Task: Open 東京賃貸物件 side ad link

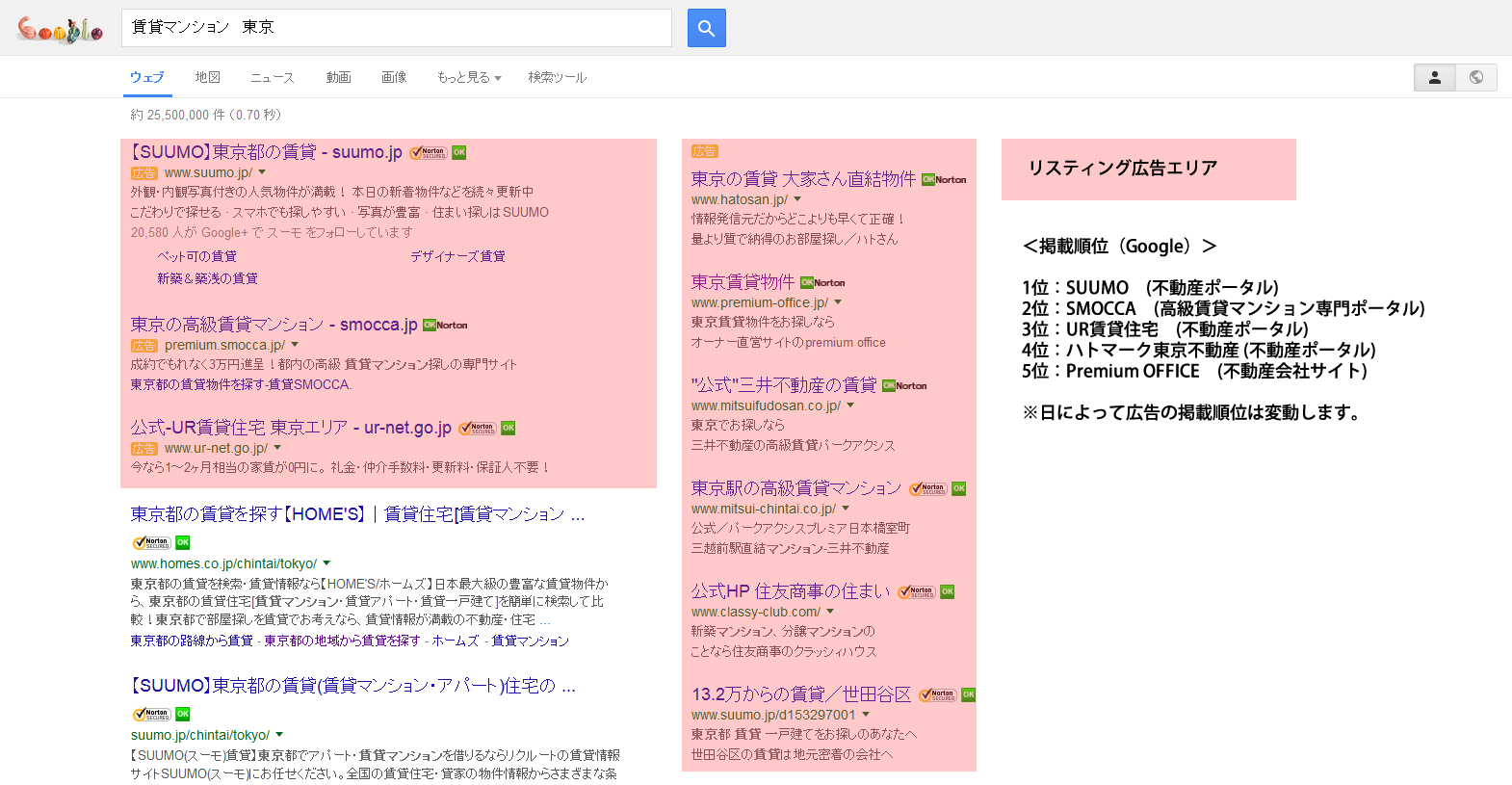Action: click(x=743, y=282)
